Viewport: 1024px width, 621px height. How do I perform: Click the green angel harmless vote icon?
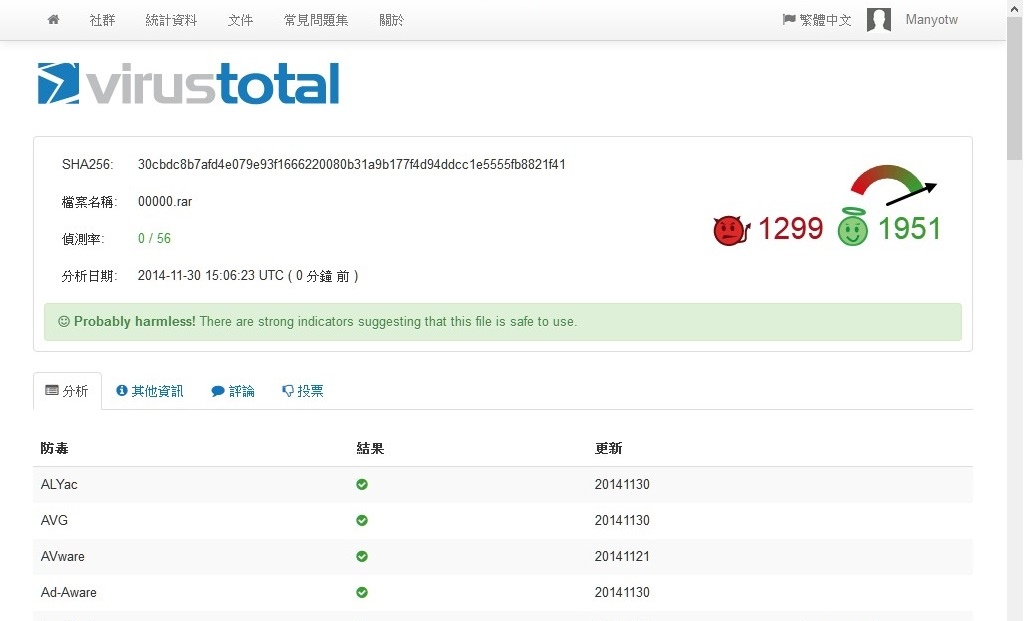coord(853,227)
